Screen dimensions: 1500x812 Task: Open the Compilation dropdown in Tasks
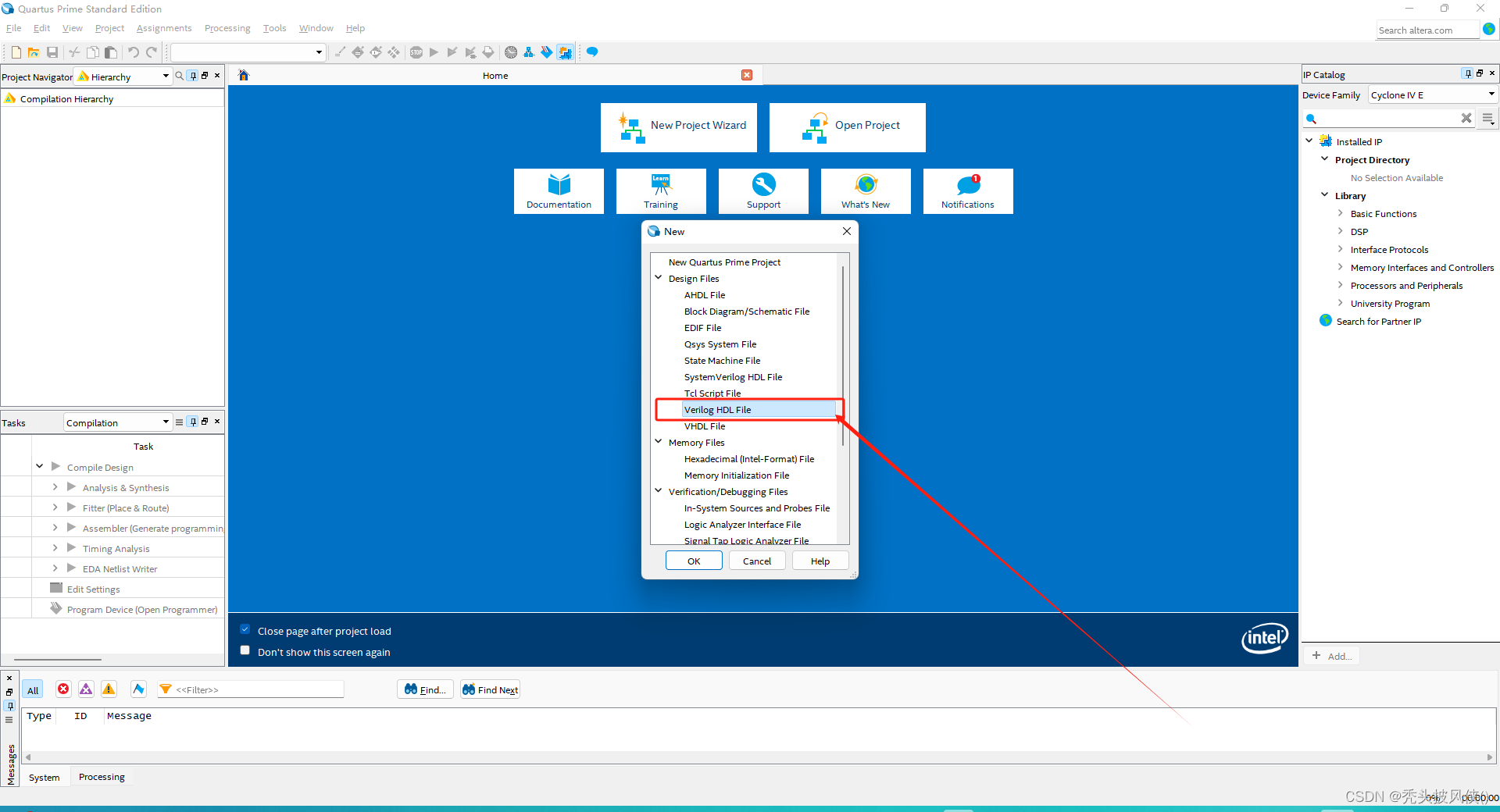tap(117, 422)
